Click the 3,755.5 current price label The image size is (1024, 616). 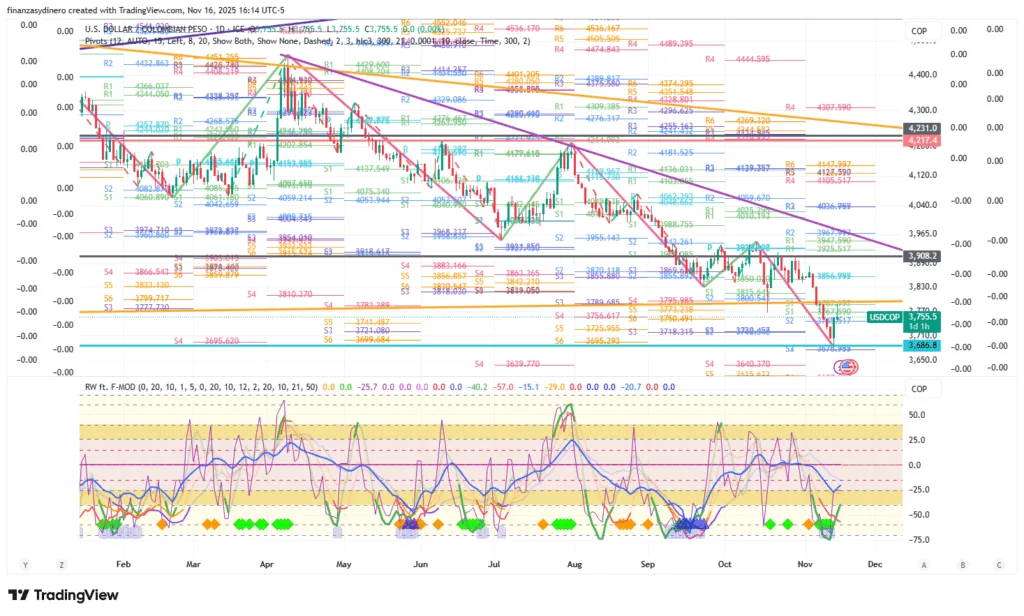pos(921,314)
